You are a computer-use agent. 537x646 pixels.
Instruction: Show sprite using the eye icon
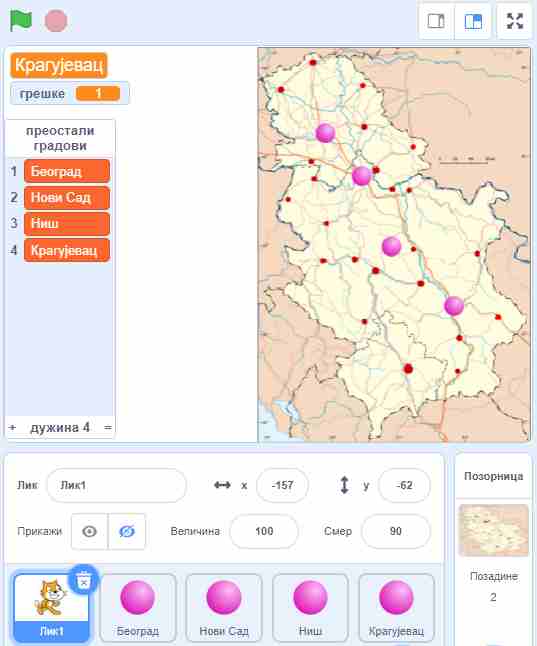coord(89,531)
